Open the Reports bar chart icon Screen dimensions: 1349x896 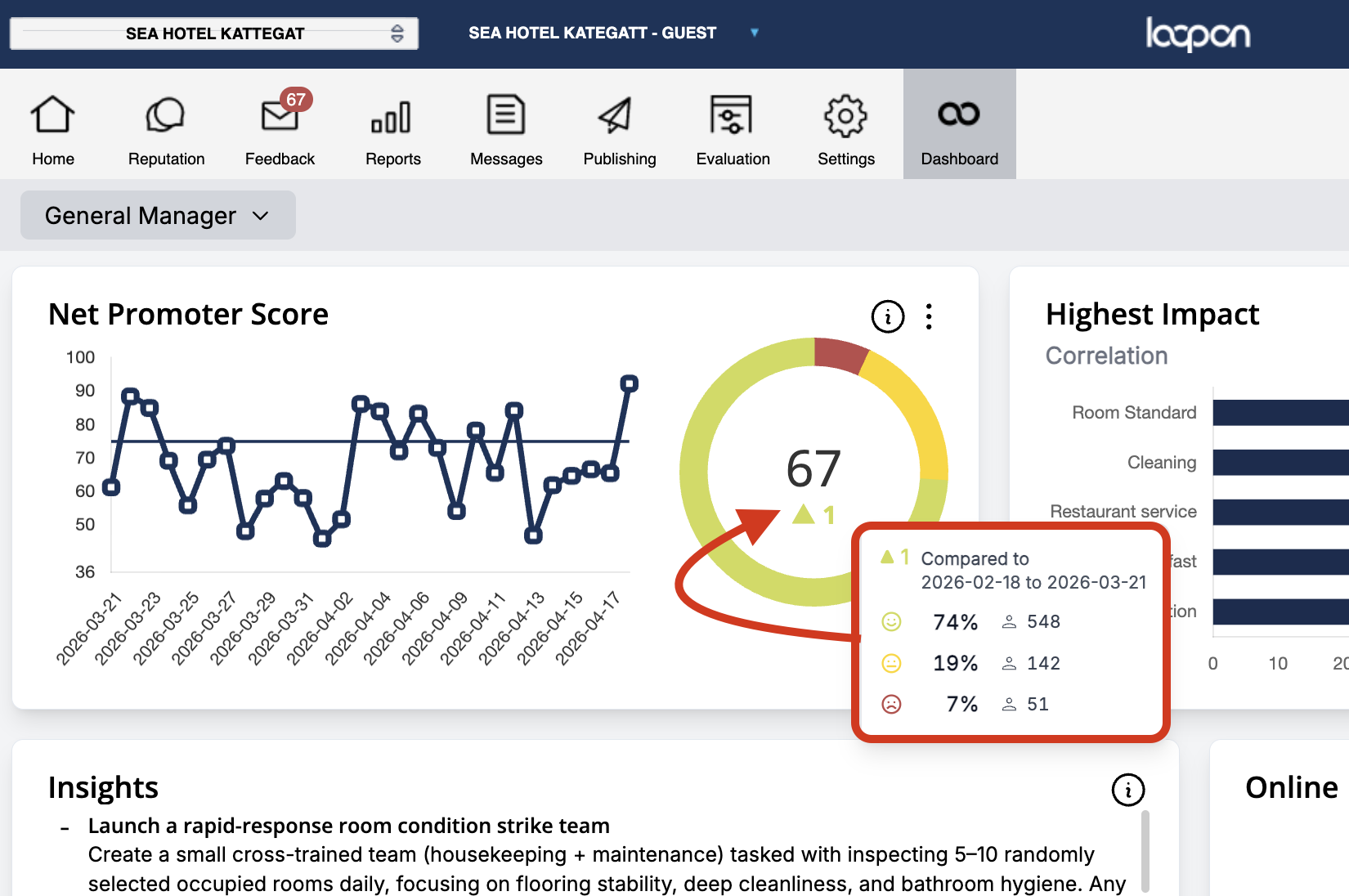pos(392,117)
